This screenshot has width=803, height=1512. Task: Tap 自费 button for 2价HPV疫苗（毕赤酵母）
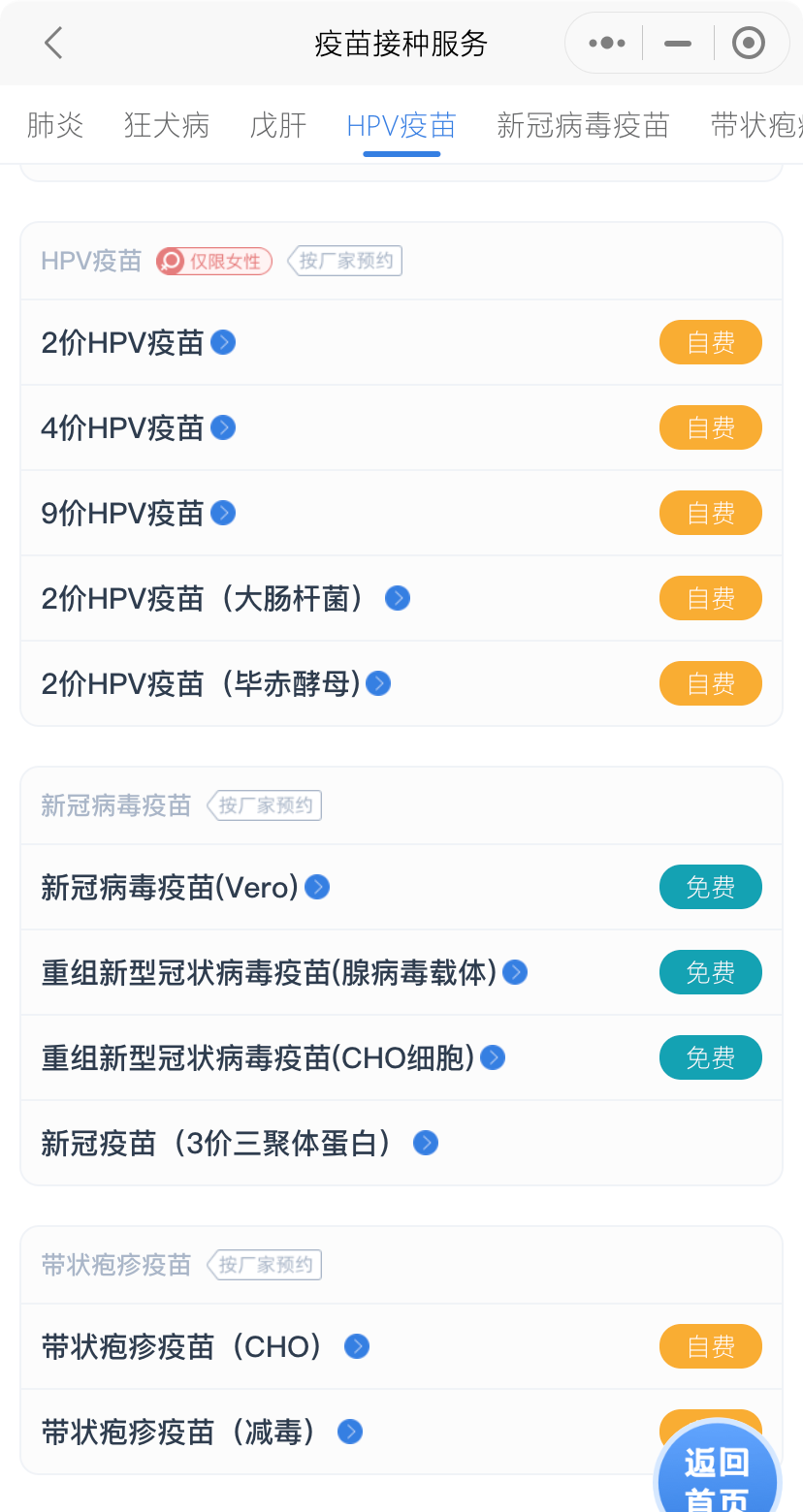[710, 683]
